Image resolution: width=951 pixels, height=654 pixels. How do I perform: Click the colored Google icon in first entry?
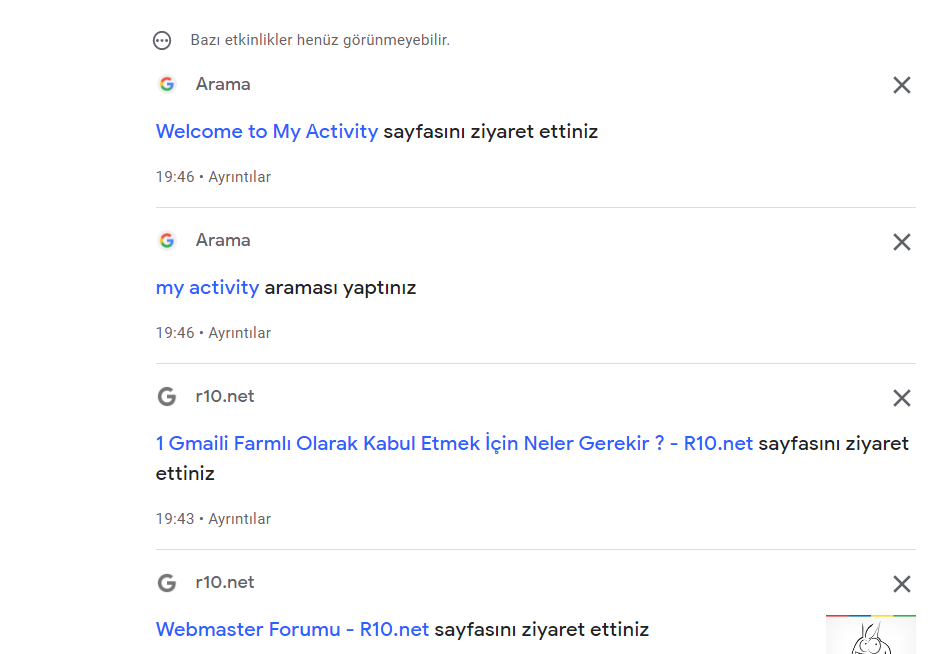click(x=167, y=84)
